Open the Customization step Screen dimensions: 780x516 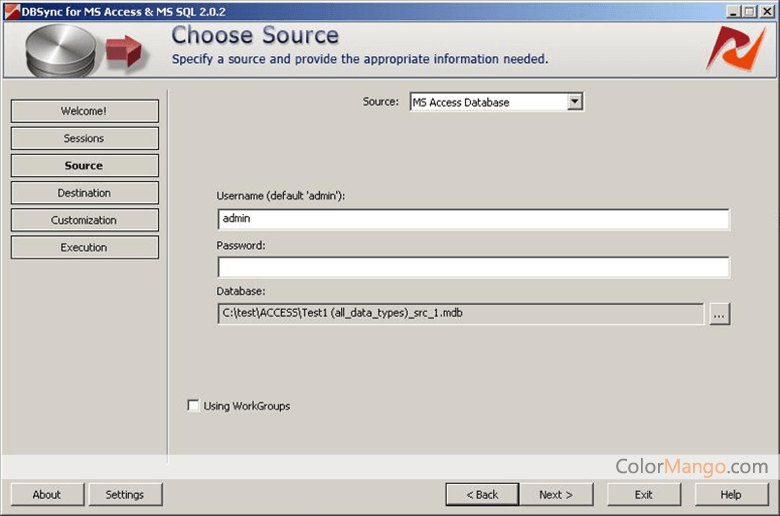85,220
